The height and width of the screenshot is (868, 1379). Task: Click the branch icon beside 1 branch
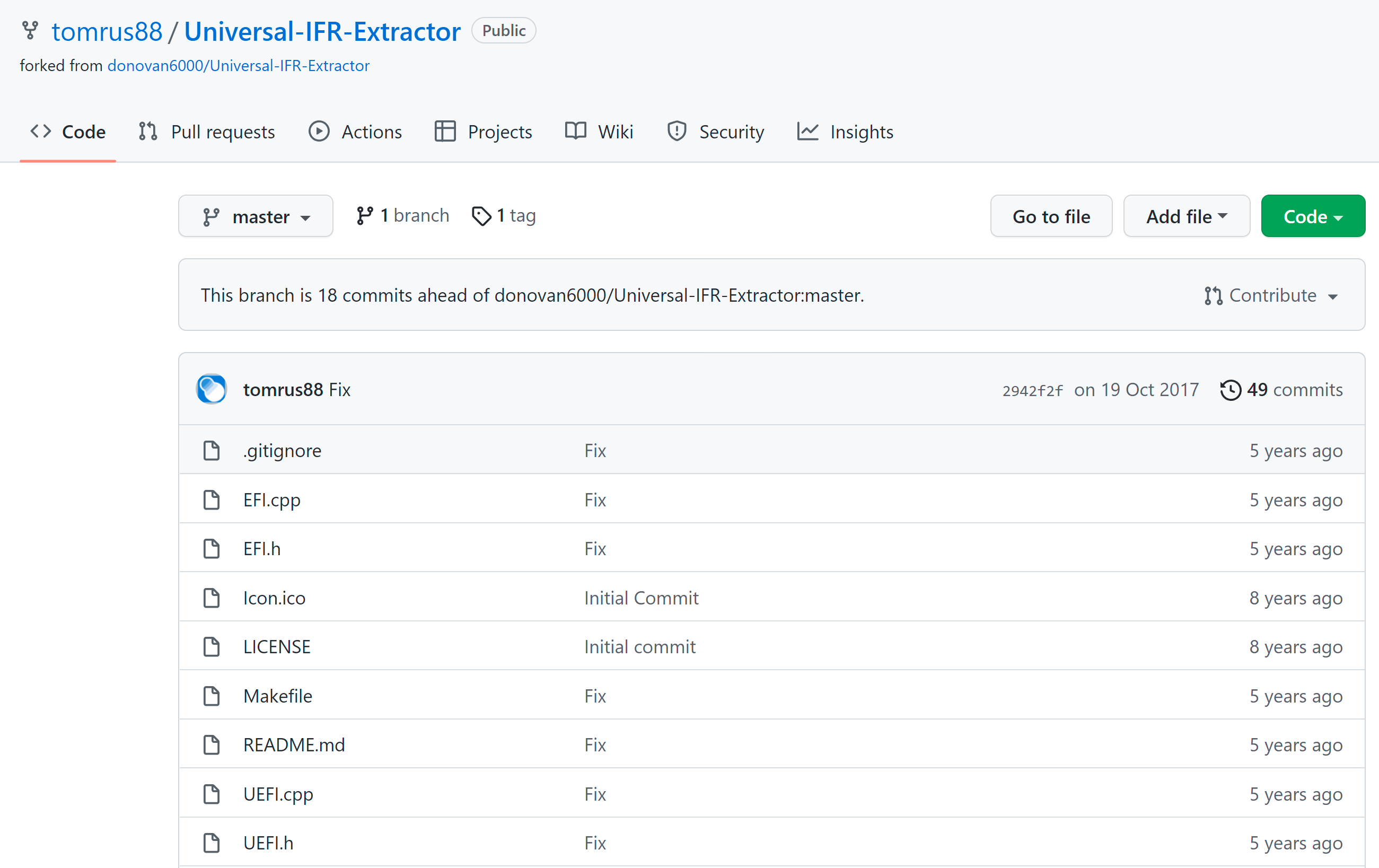tap(365, 215)
